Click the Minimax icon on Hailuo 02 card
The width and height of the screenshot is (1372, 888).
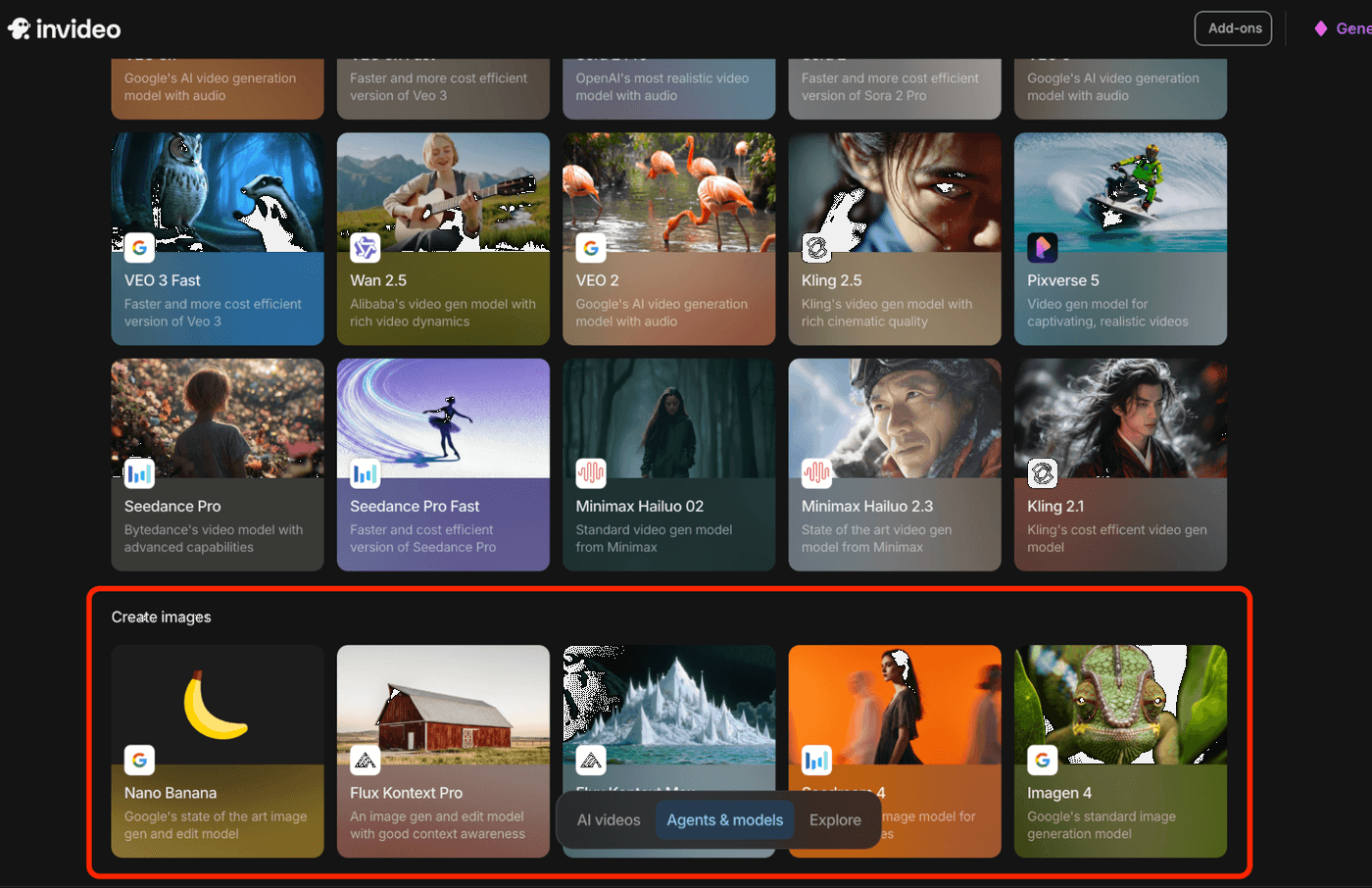tap(591, 473)
